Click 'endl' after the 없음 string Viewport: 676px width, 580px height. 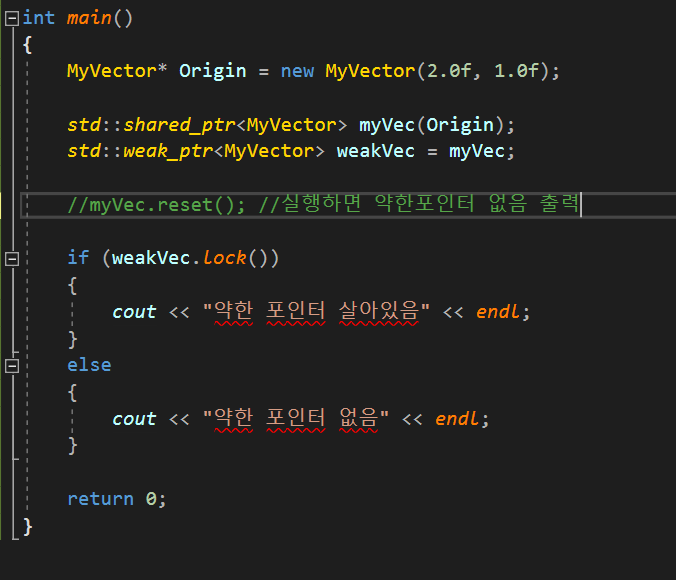click(457, 419)
